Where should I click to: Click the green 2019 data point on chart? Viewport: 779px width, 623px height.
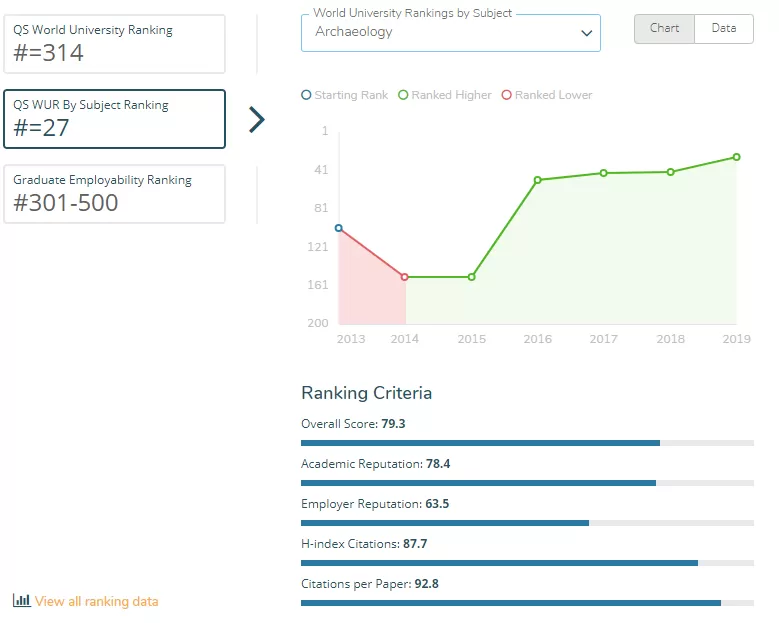736,157
